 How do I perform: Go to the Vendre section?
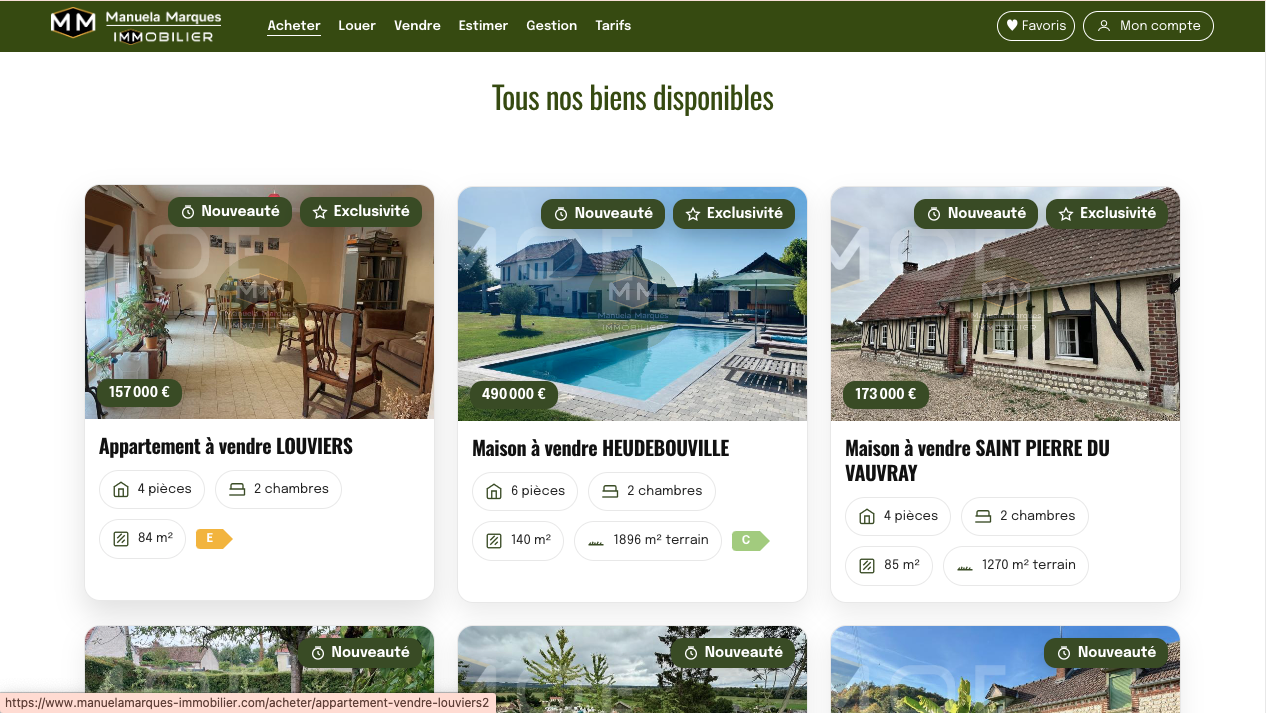pos(417,26)
